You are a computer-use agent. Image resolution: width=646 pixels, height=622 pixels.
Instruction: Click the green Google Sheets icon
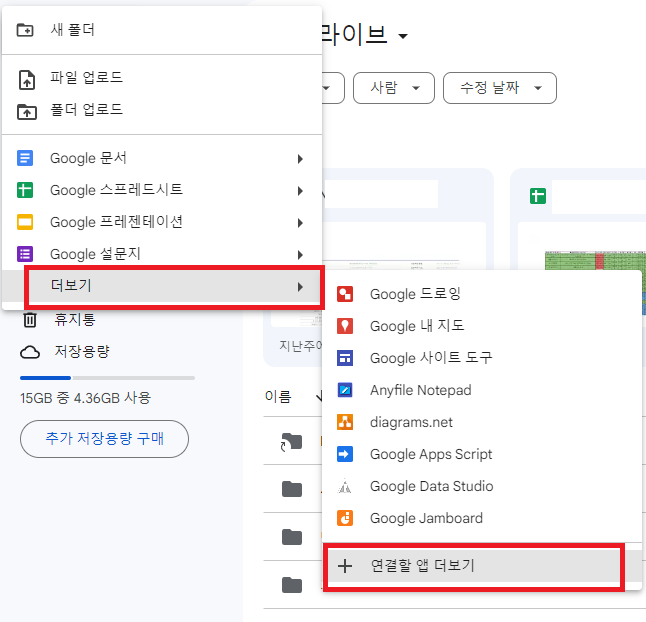(25, 190)
